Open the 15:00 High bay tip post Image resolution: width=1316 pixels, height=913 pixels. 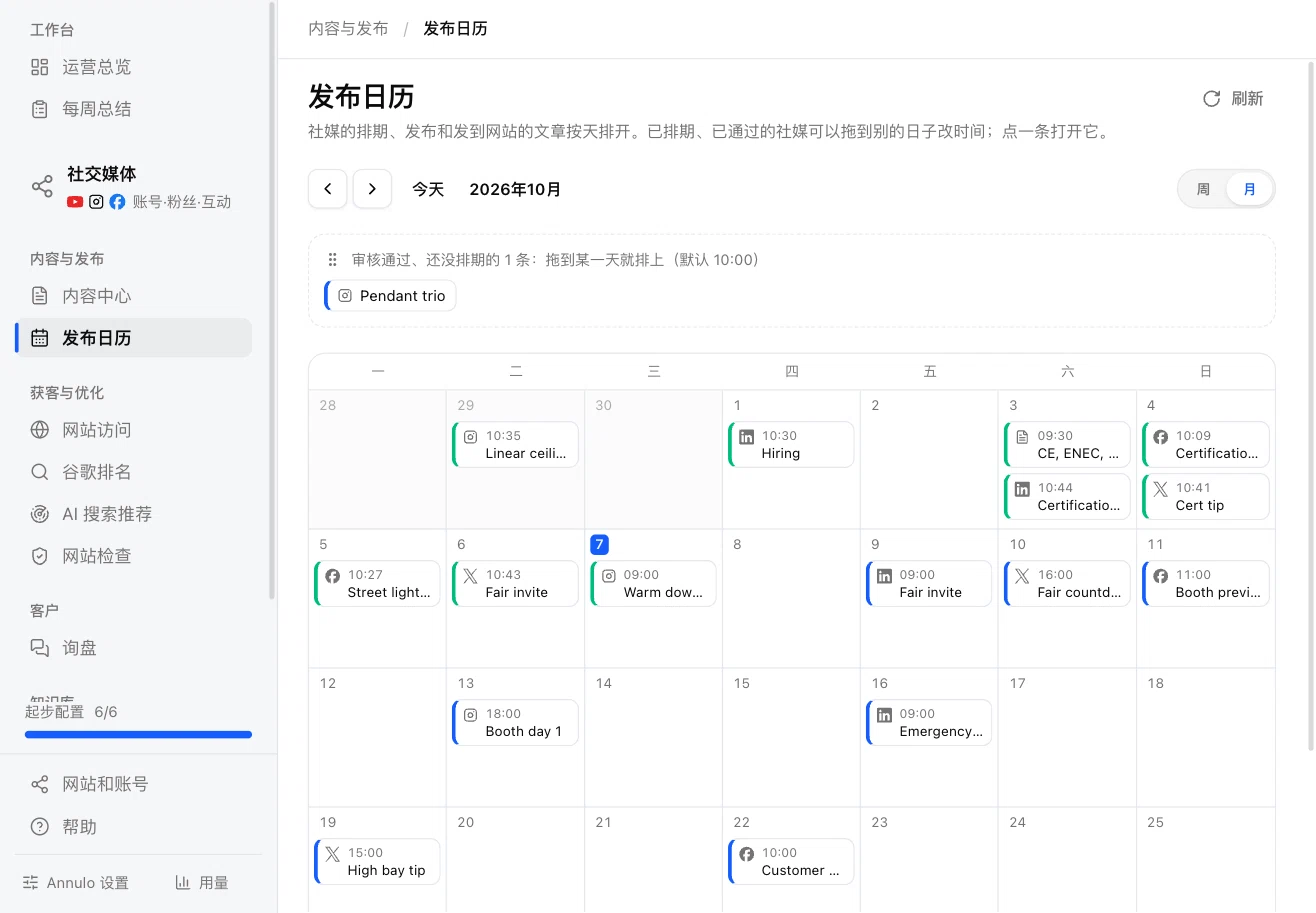(377, 861)
